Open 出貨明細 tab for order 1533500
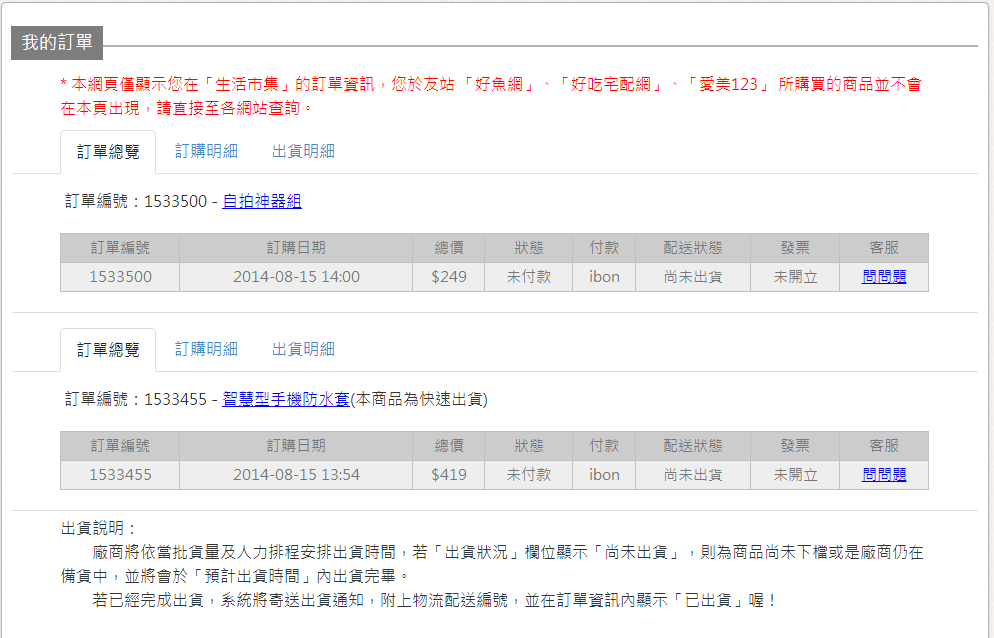The height and width of the screenshot is (638, 994). (303, 151)
